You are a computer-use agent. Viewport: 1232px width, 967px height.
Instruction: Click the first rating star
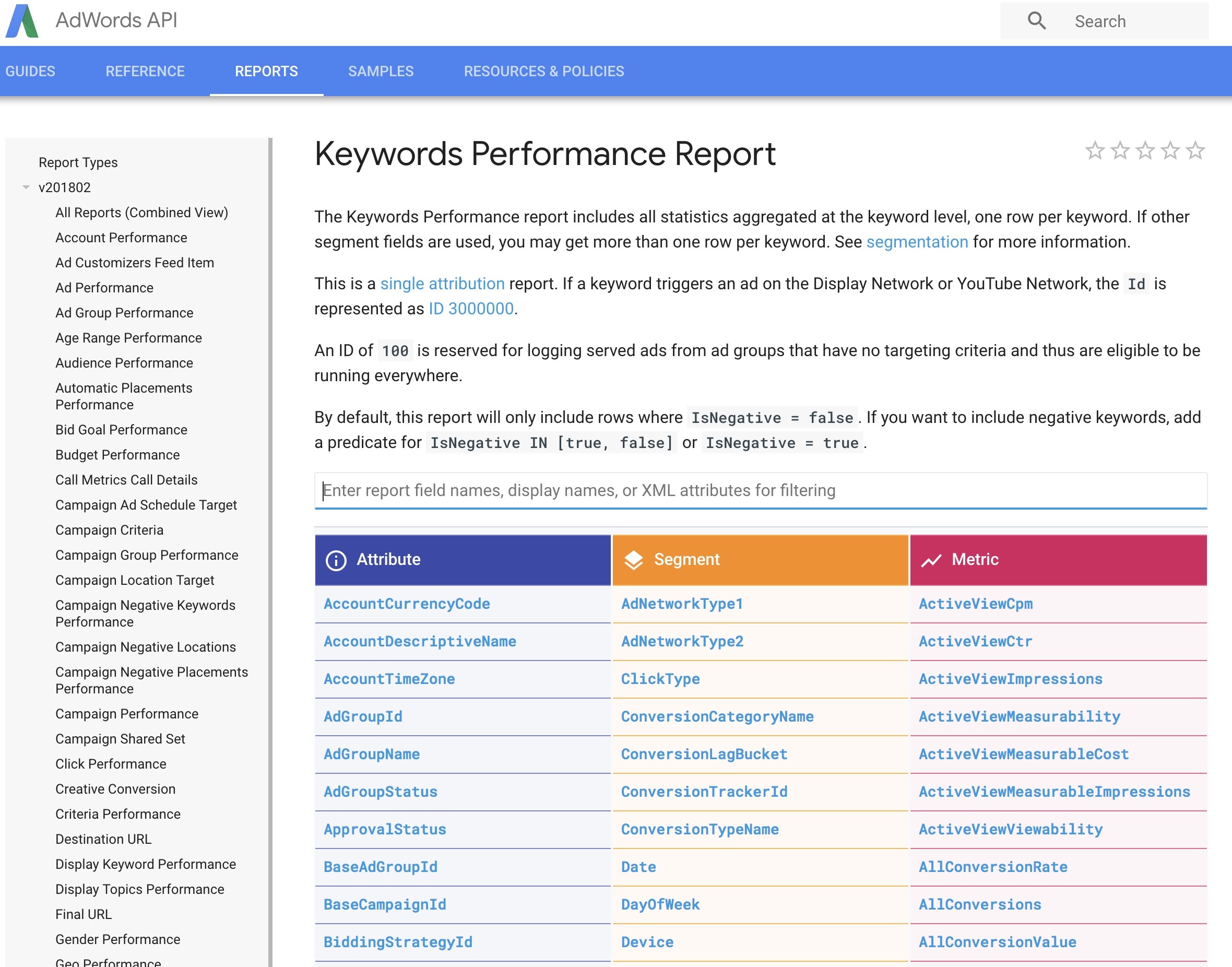[1095, 150]
